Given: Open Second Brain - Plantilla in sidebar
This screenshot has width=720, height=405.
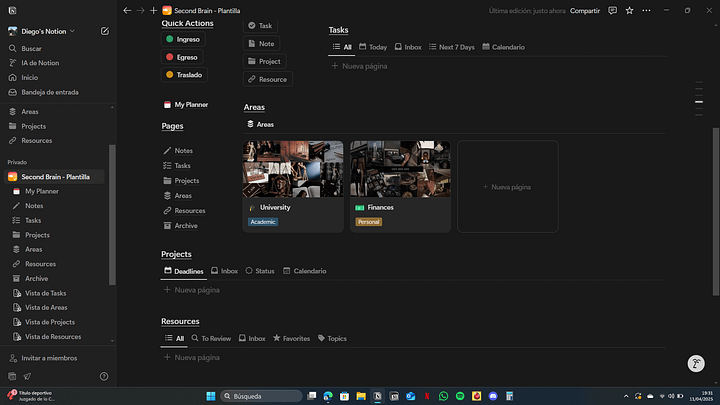Looking at the screenshot, I should 54,177.
